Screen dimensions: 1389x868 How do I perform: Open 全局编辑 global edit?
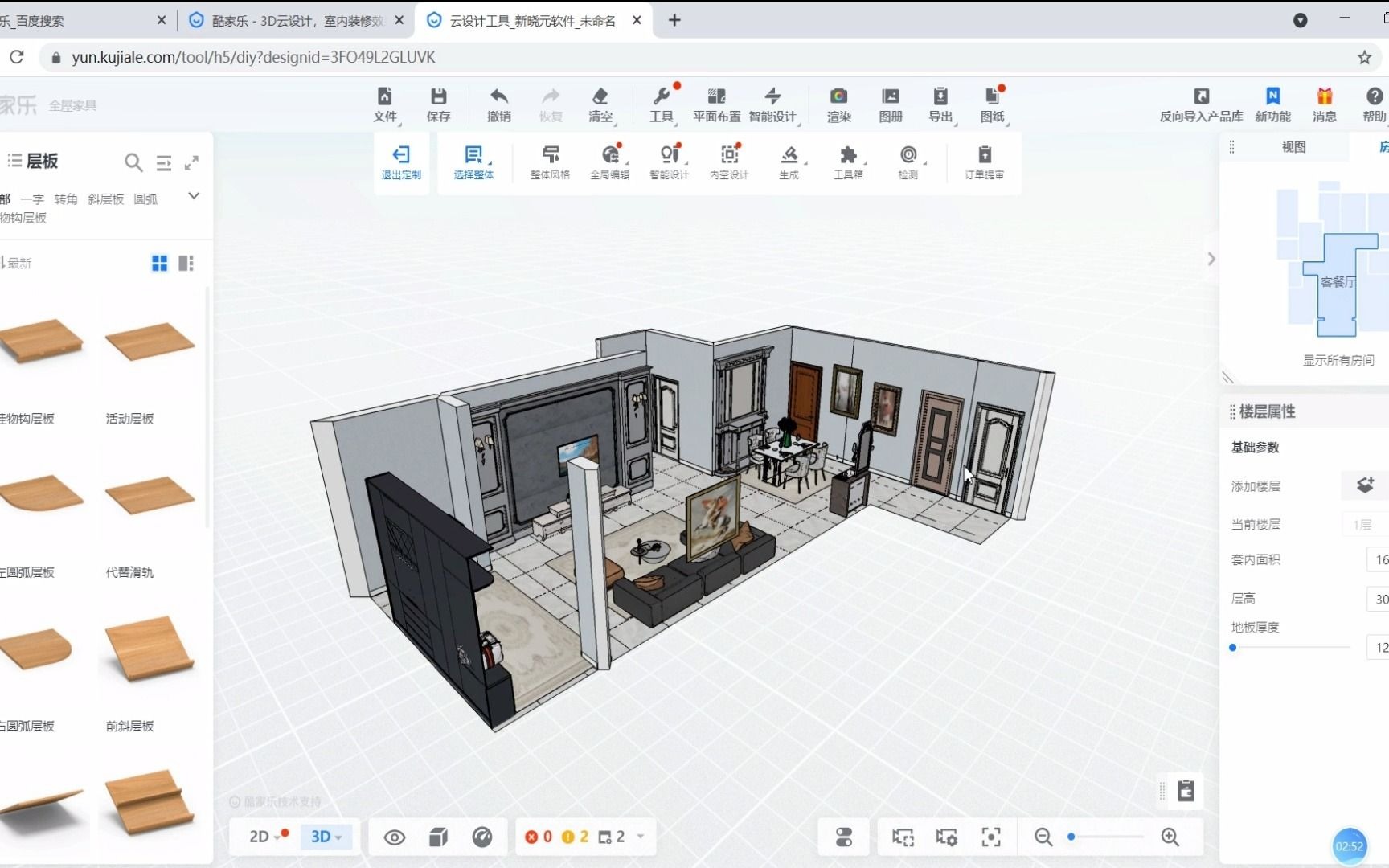pos(610,162)
